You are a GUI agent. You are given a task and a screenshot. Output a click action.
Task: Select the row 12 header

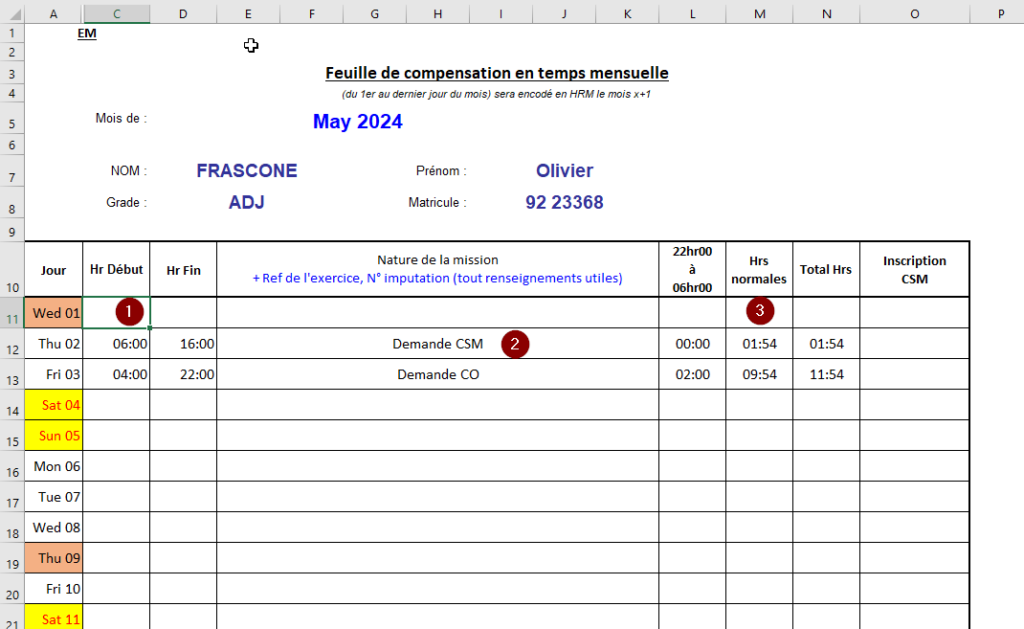pos(11,348)
